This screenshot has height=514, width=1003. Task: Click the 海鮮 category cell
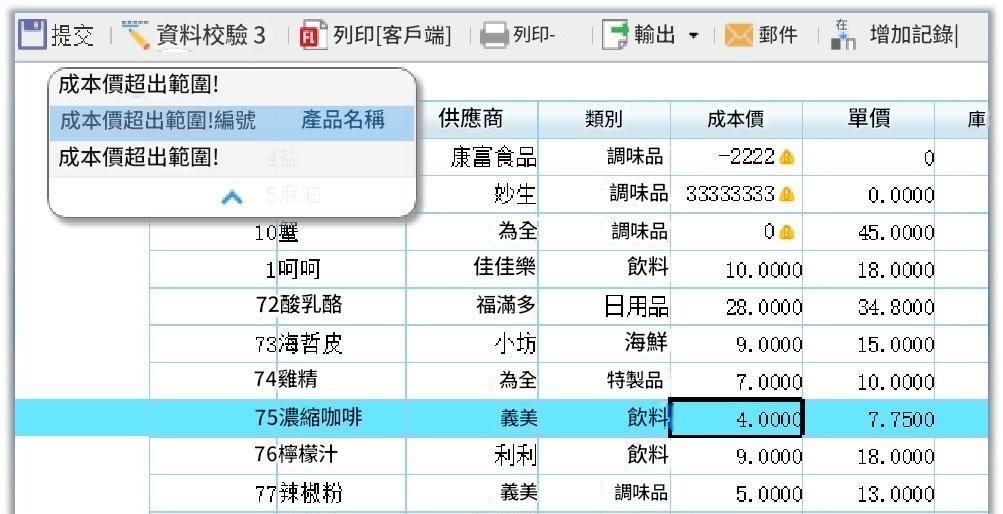tap(604, 343)
